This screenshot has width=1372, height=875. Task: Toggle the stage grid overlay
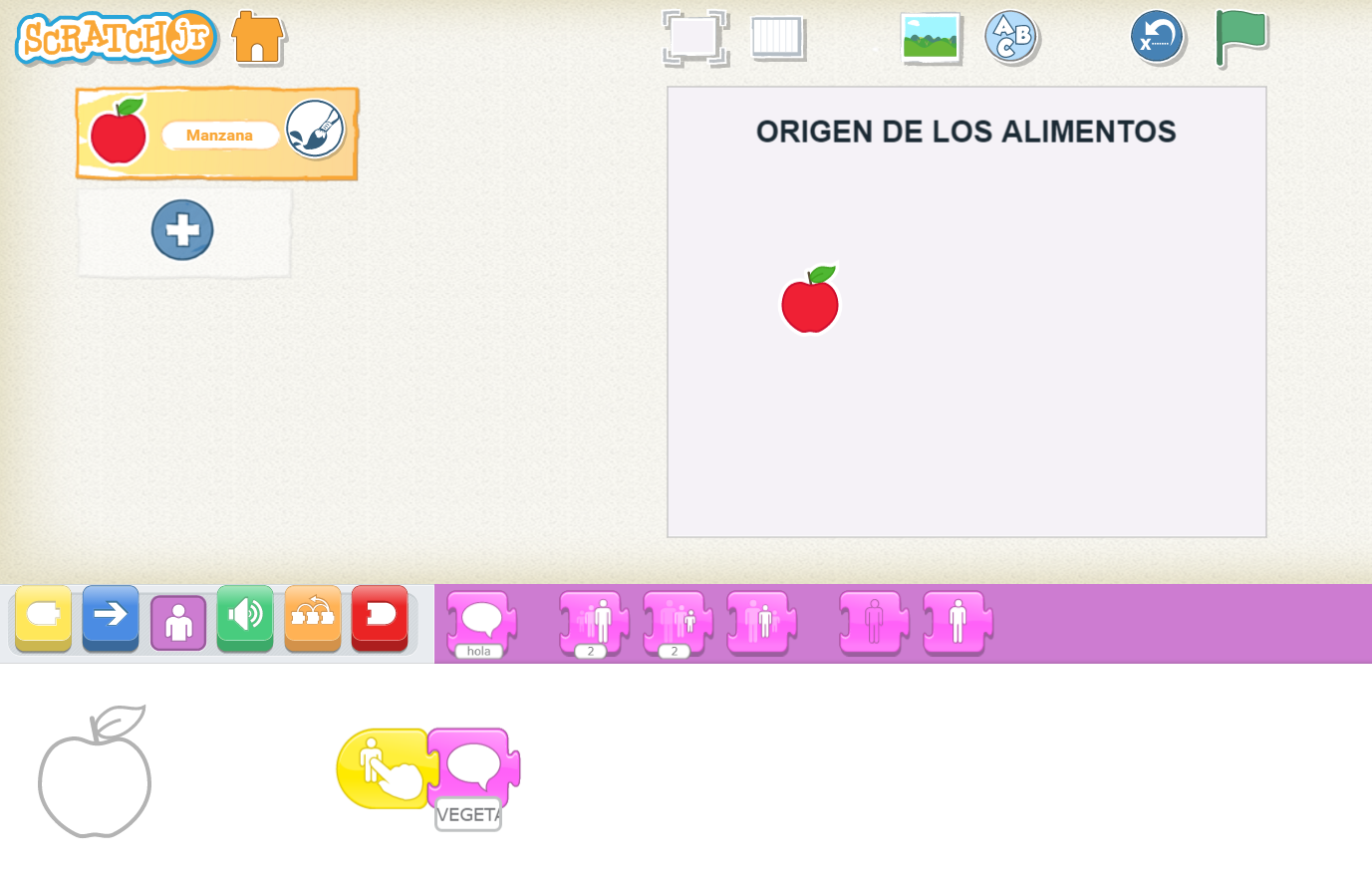coord(777,38)
